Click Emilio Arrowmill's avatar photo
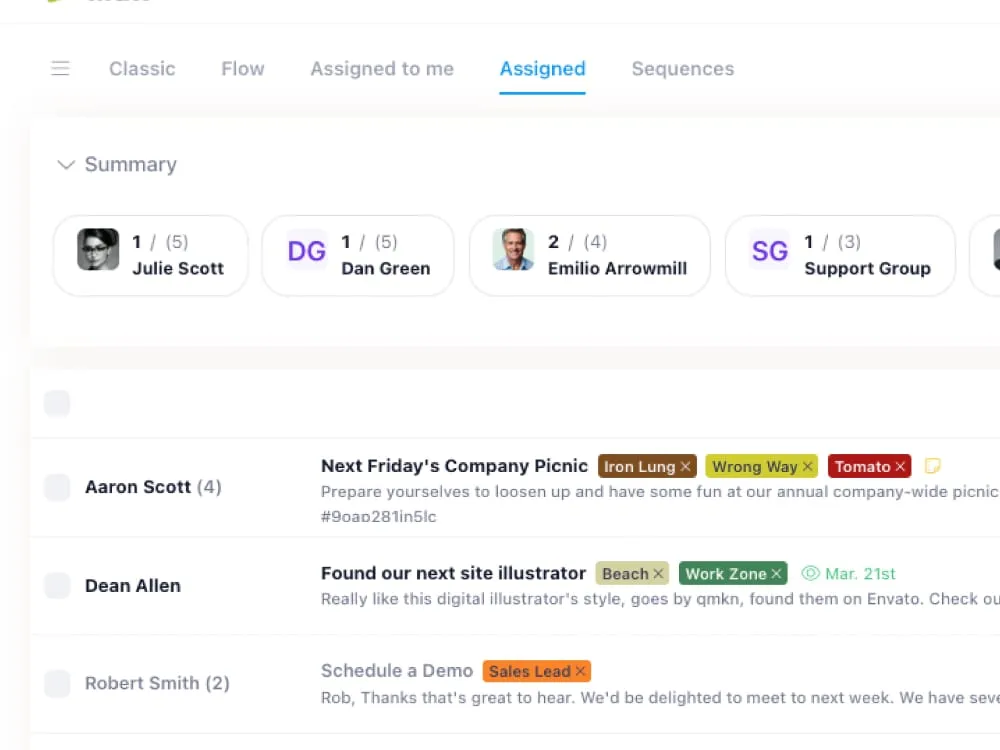Screen dimensions: 1000x750 (x=513, y=249)
